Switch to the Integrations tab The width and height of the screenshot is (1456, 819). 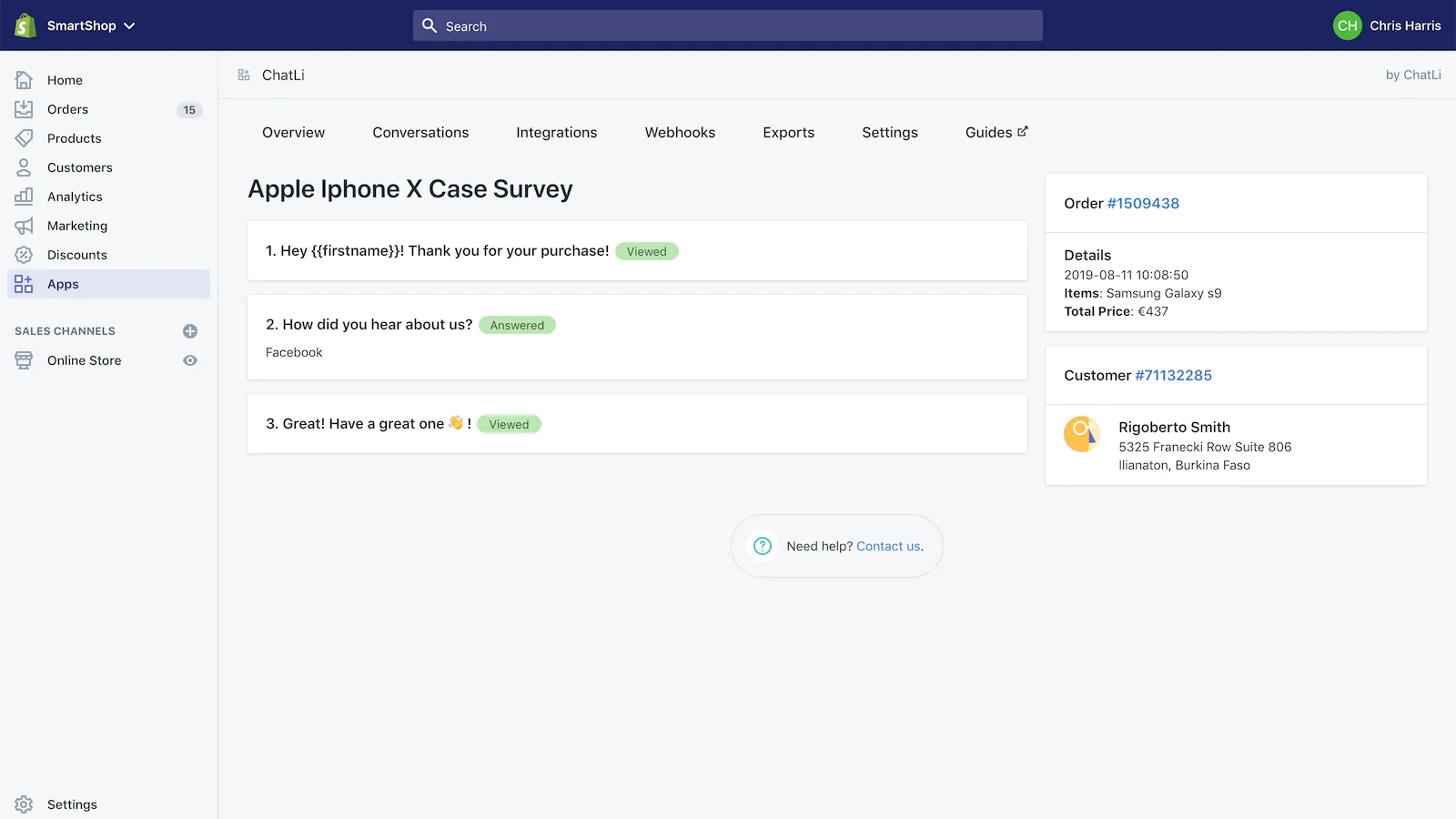coord(557,132)
